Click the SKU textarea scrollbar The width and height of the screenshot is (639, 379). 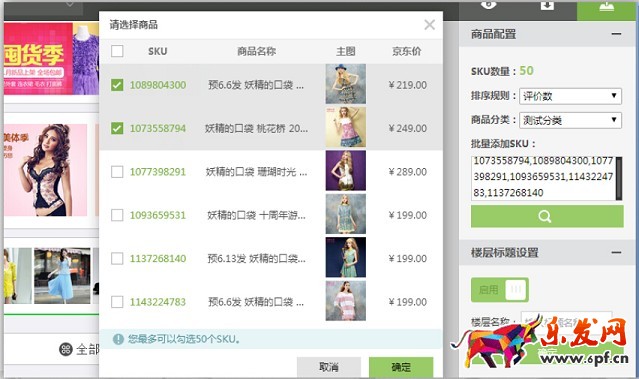[619, 178]
